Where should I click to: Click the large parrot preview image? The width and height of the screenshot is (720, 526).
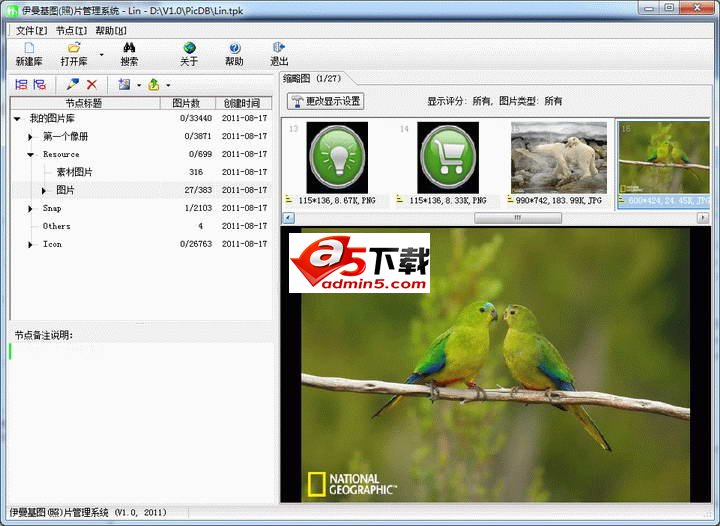(495, 365)
